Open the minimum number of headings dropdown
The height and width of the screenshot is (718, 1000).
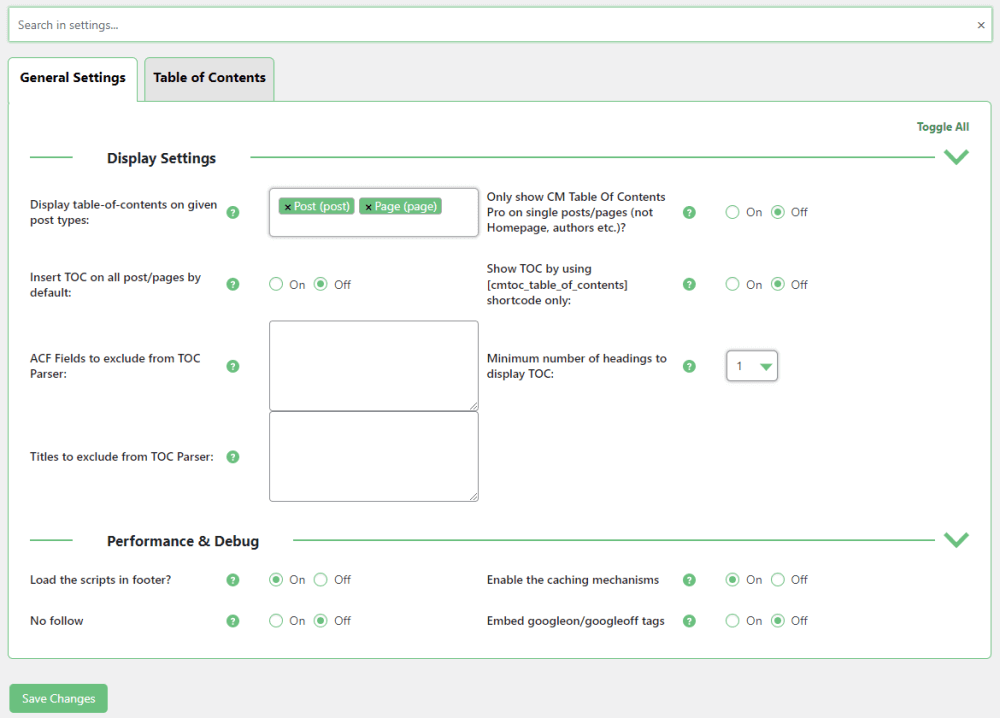[x=752, y=366]
